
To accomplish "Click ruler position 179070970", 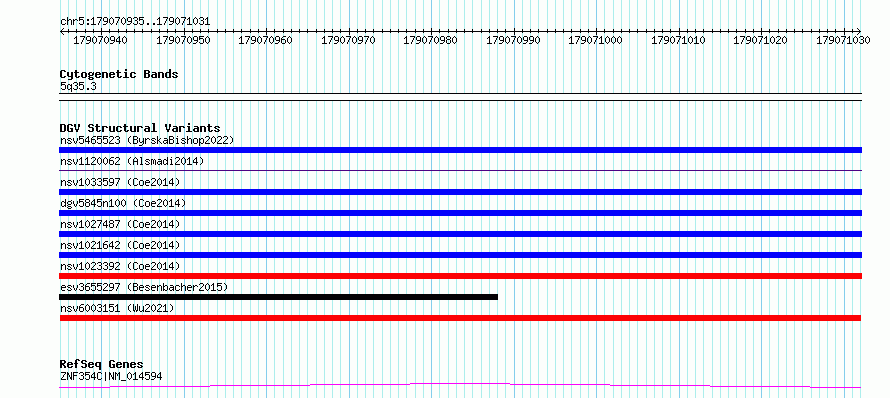I will coord(349,40).
